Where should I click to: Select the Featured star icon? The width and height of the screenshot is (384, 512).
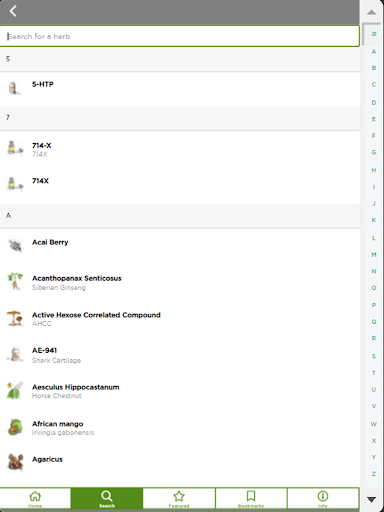[179, 499]
